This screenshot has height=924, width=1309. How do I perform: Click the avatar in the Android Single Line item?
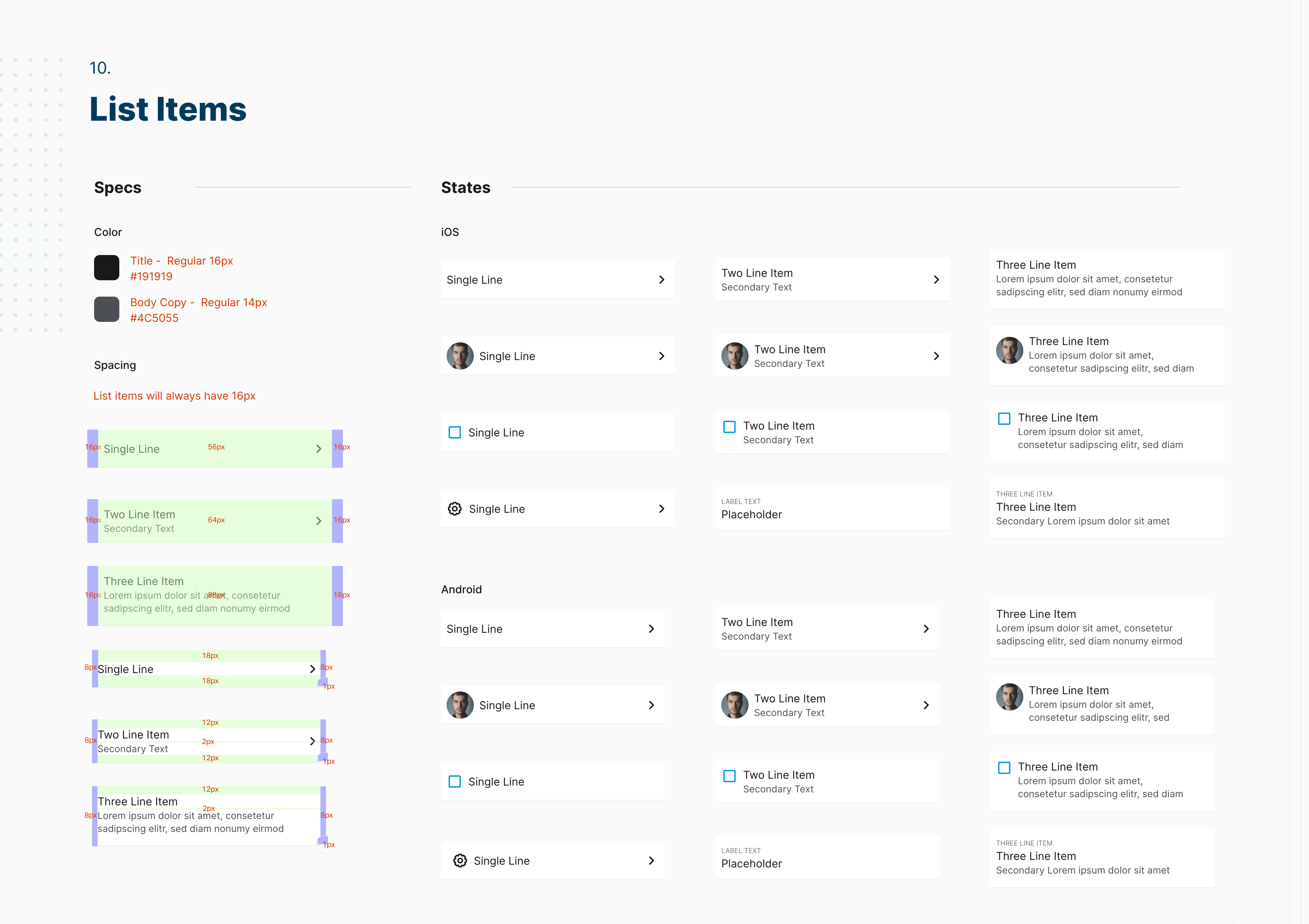460,705
